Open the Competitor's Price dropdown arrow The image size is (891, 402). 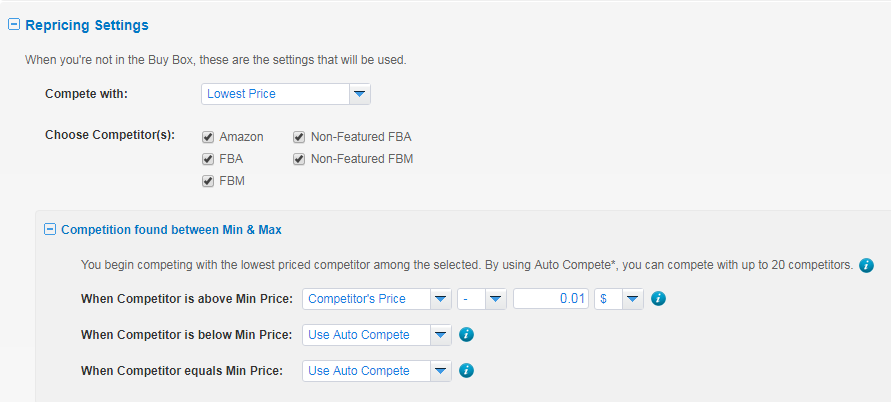[440, 299]
